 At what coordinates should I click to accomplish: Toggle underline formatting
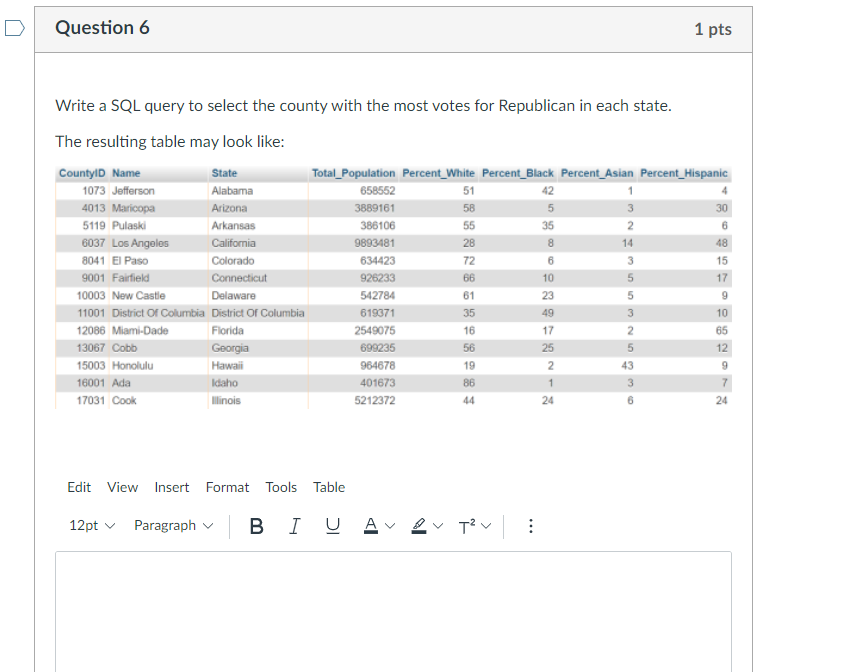[x=333, y=526]
